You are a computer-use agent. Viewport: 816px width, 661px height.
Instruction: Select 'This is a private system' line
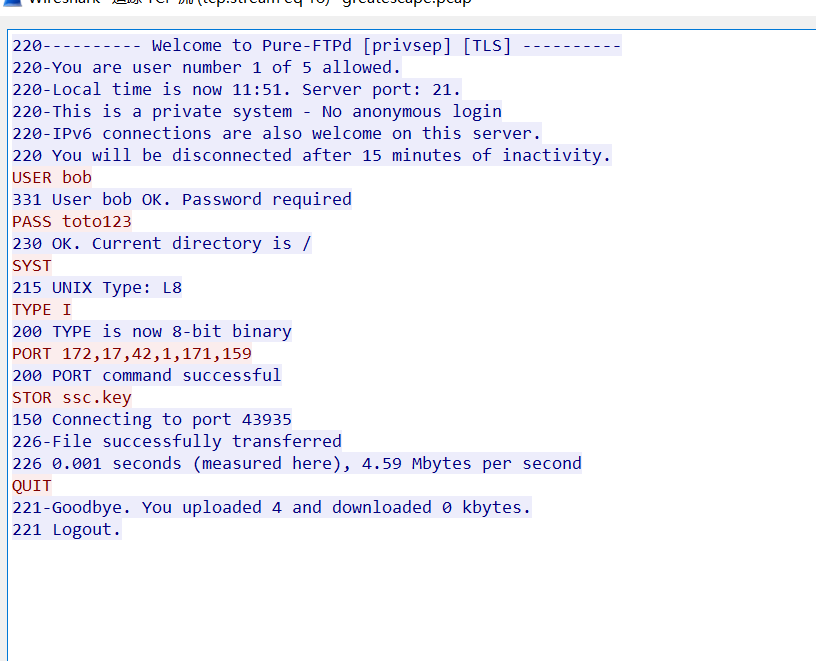tap(257, 111)
